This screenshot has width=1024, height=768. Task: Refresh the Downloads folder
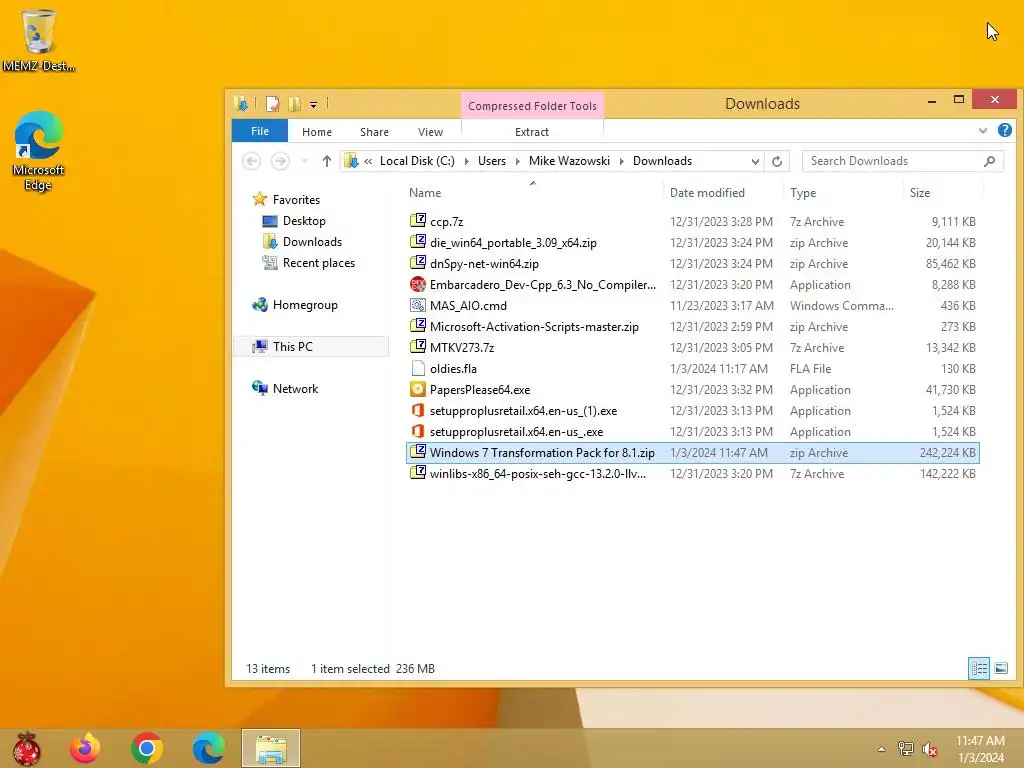coord(777,161)
